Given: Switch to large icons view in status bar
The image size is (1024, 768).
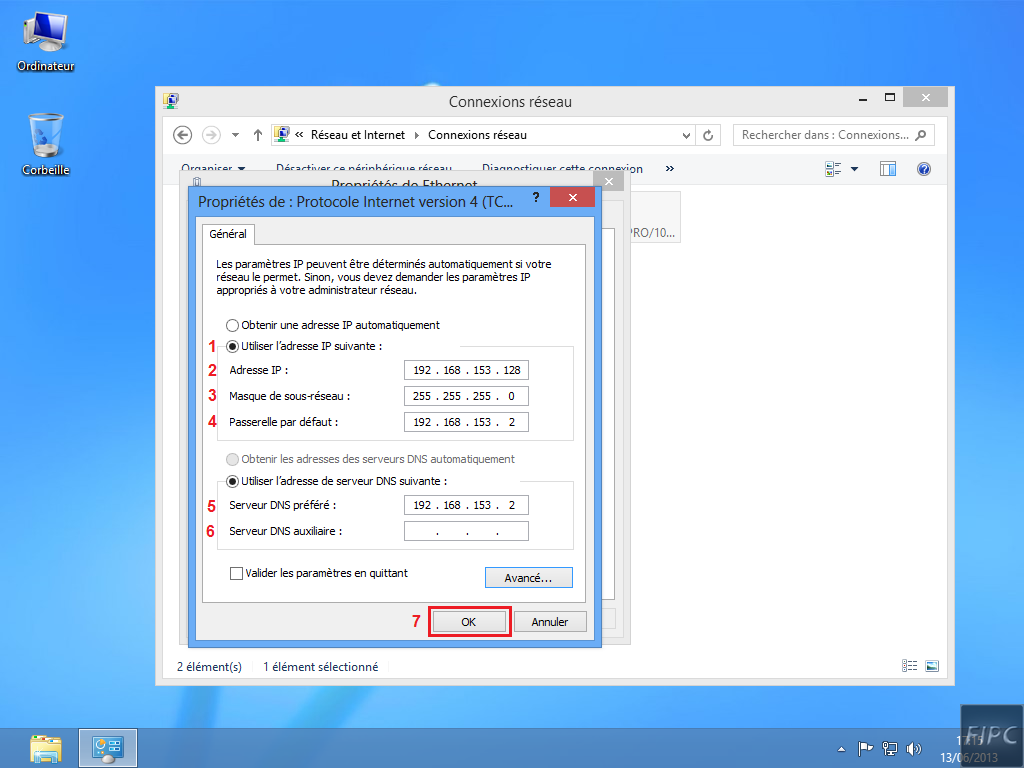Looking at the screenshot, I should click(x=932, y=666).
